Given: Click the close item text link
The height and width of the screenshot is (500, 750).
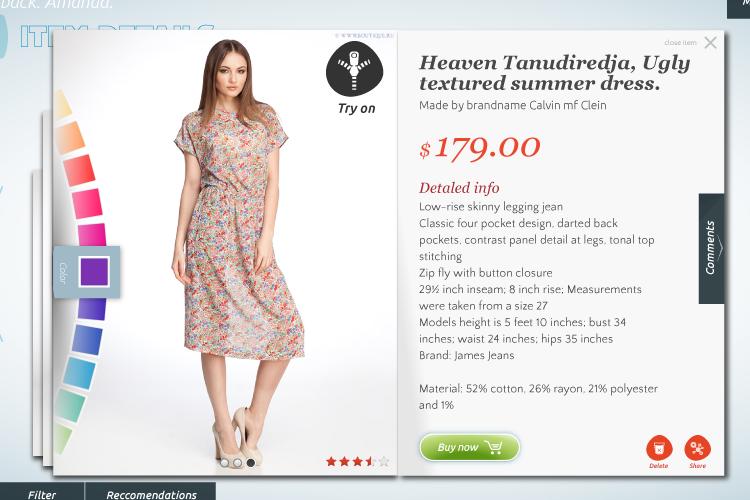Looking at the screenshot, I should pyautogui.click(x=680, y=43).
